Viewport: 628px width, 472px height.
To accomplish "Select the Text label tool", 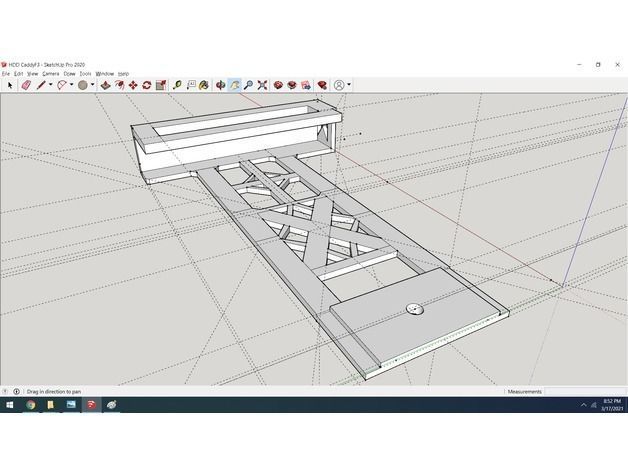I will click(191, 85).
